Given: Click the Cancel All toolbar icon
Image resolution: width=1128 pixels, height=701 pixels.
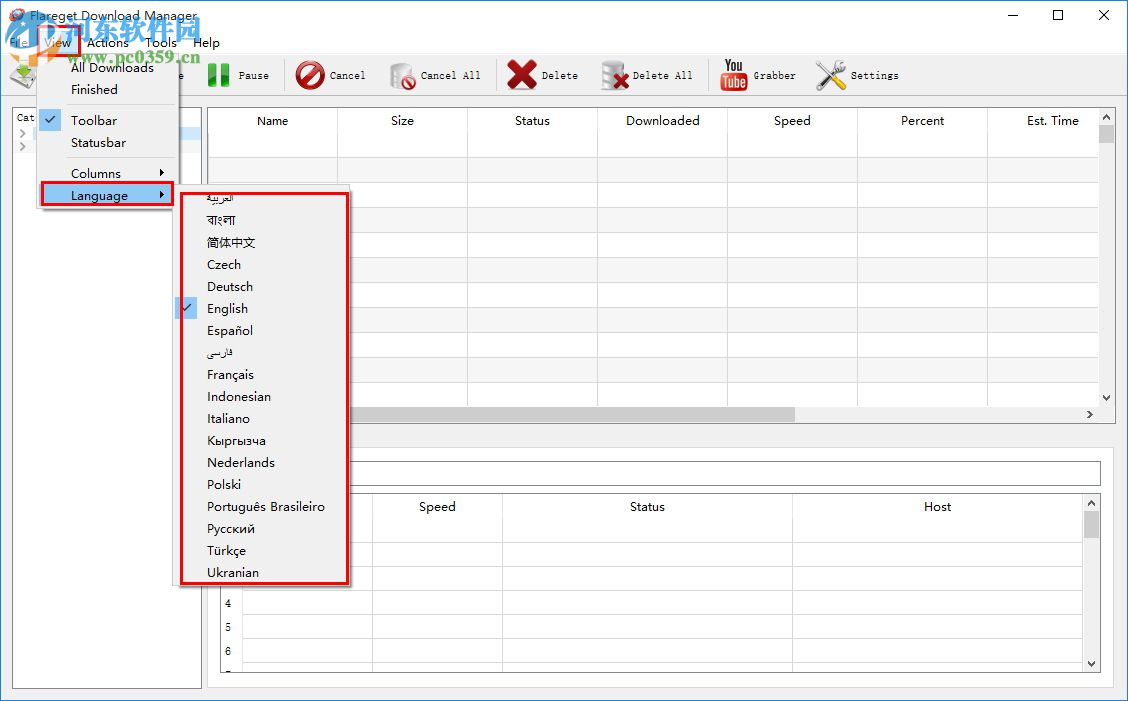Looking at the screenshot, I should pos(402,76).
